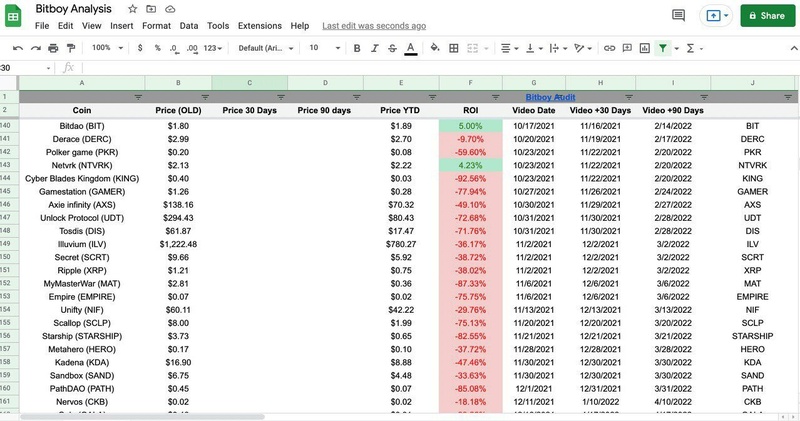This screenshot has width=800, height=421.
Task: Open text rotation dropdown
Action: click(x=583, y=48)
